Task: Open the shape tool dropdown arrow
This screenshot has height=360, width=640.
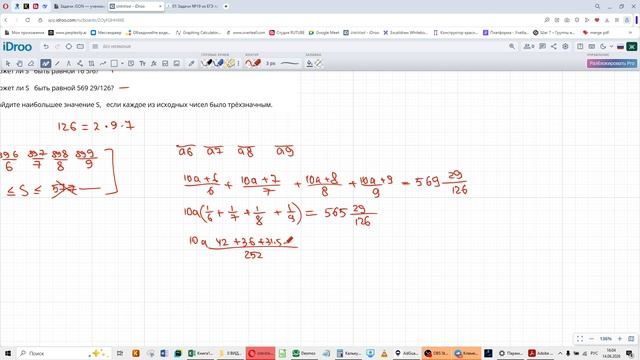Action: click(122, 64)
